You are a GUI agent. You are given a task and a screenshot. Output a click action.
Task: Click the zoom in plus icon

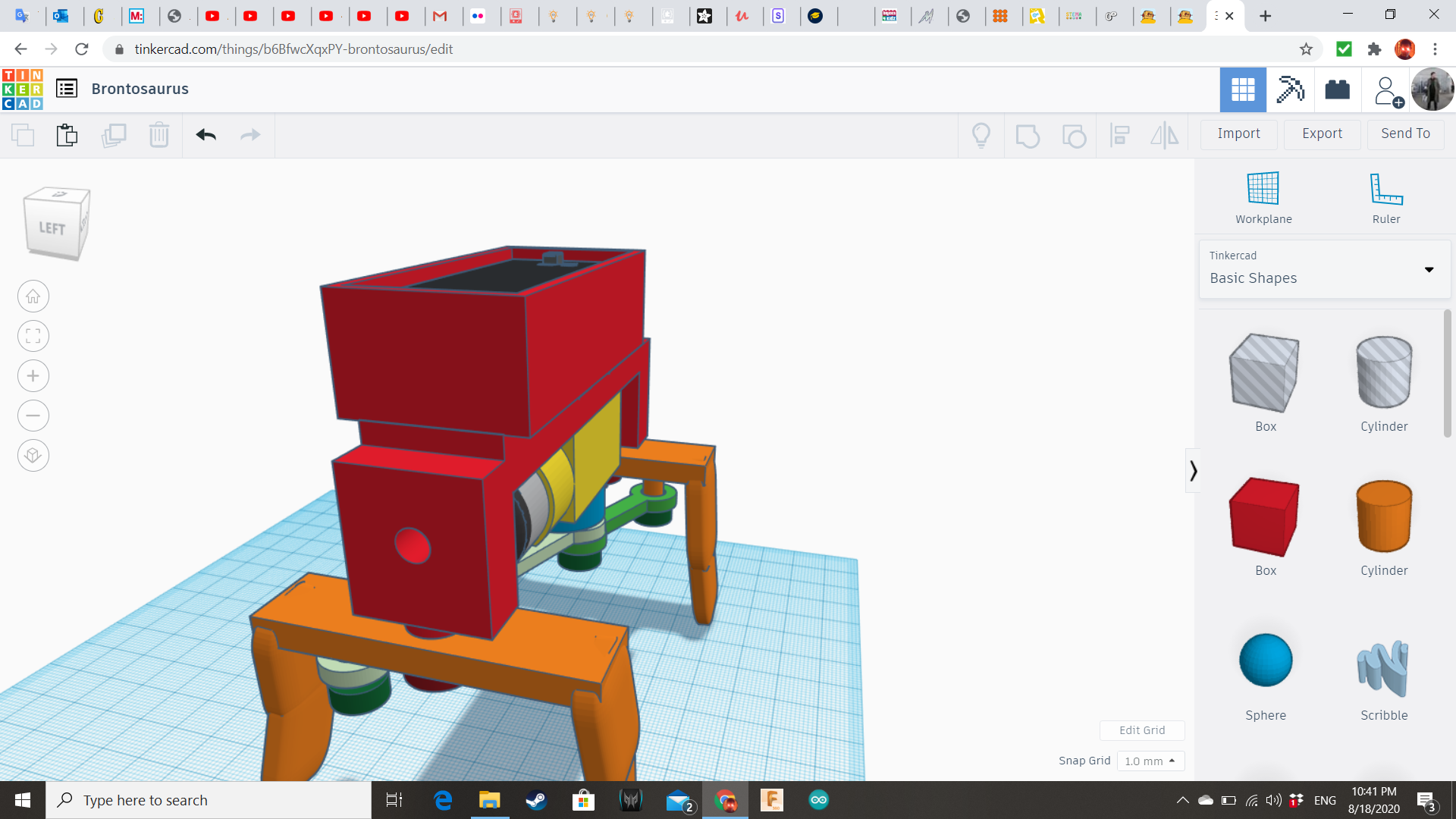tap(33, 376)
